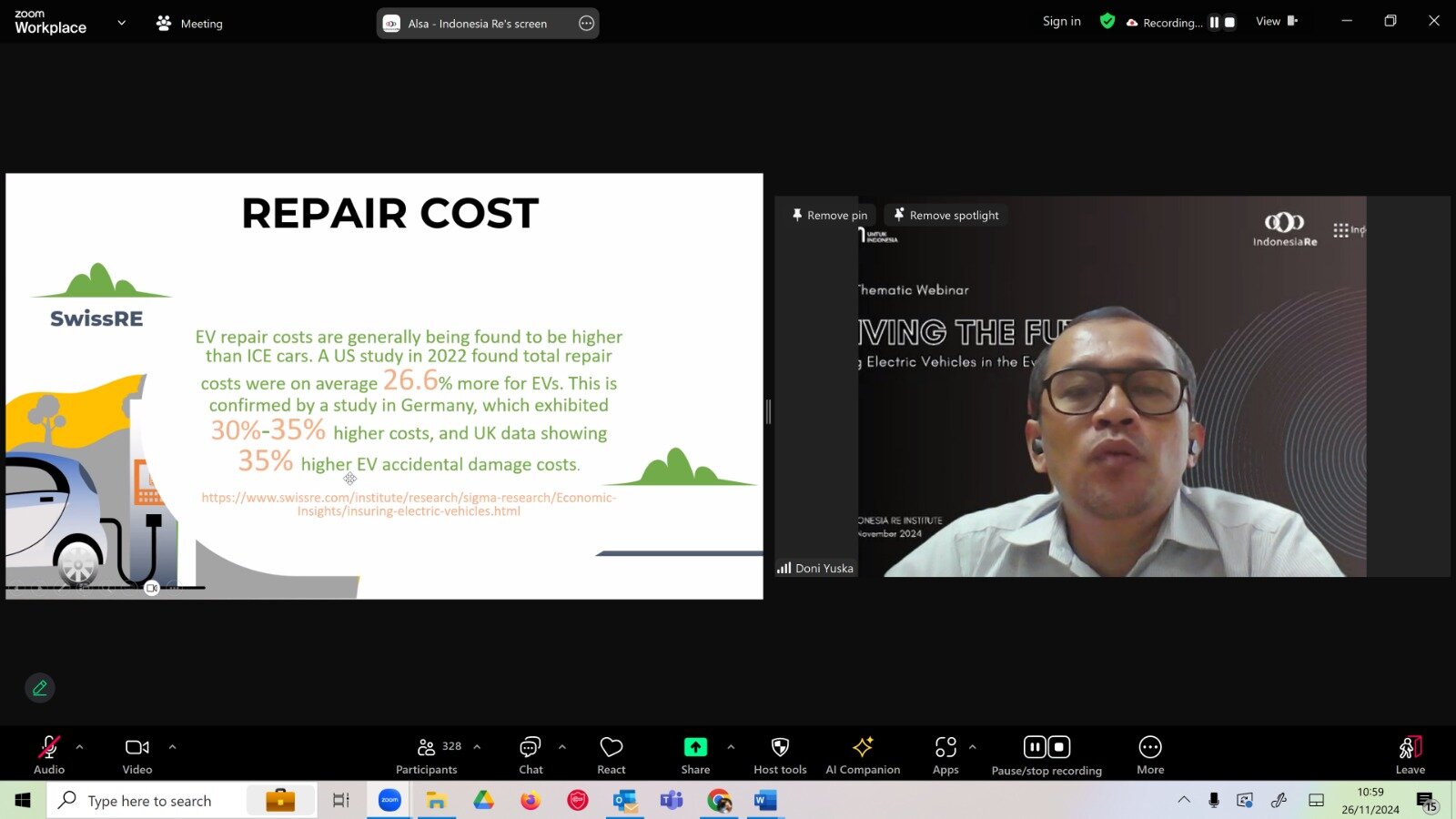Open annotation pencil tool at bottom left
The image size is (1456, 819).
[40, 688]
